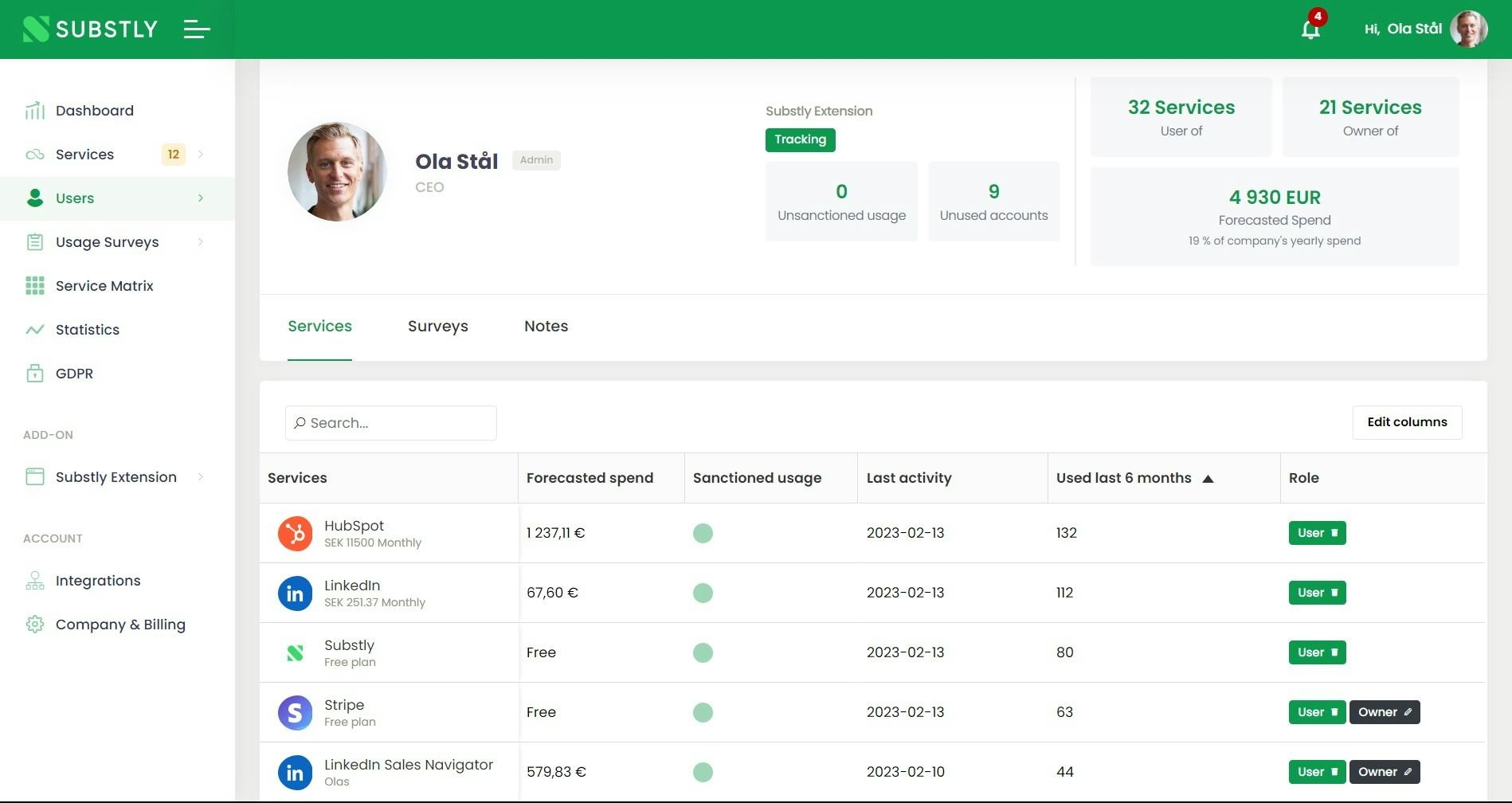Viewport: 1512px width, 803px height.
Task: Remove User role for HubSpot
Action: [x=1334, y=533]
